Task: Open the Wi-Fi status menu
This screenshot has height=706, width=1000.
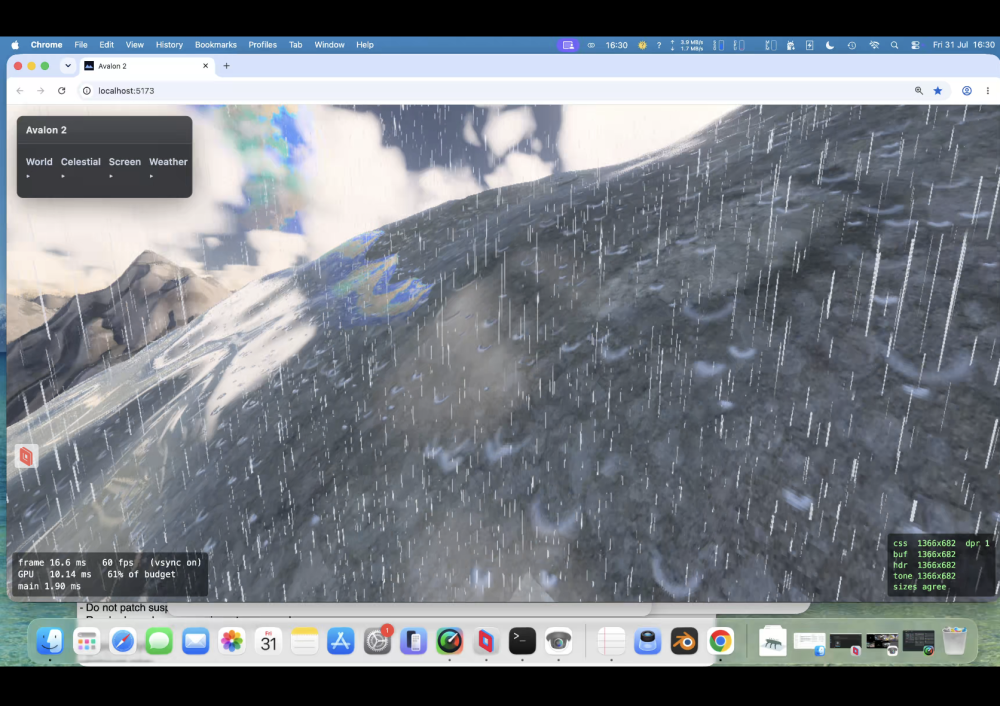Action: coord(874,45)
